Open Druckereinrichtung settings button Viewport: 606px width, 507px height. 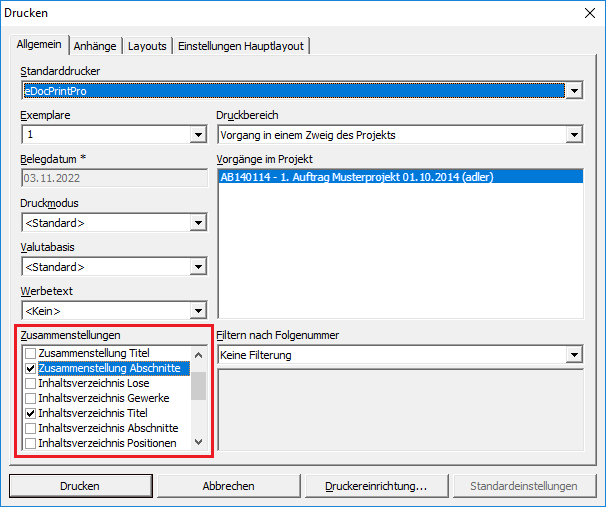tap(375, 486)
